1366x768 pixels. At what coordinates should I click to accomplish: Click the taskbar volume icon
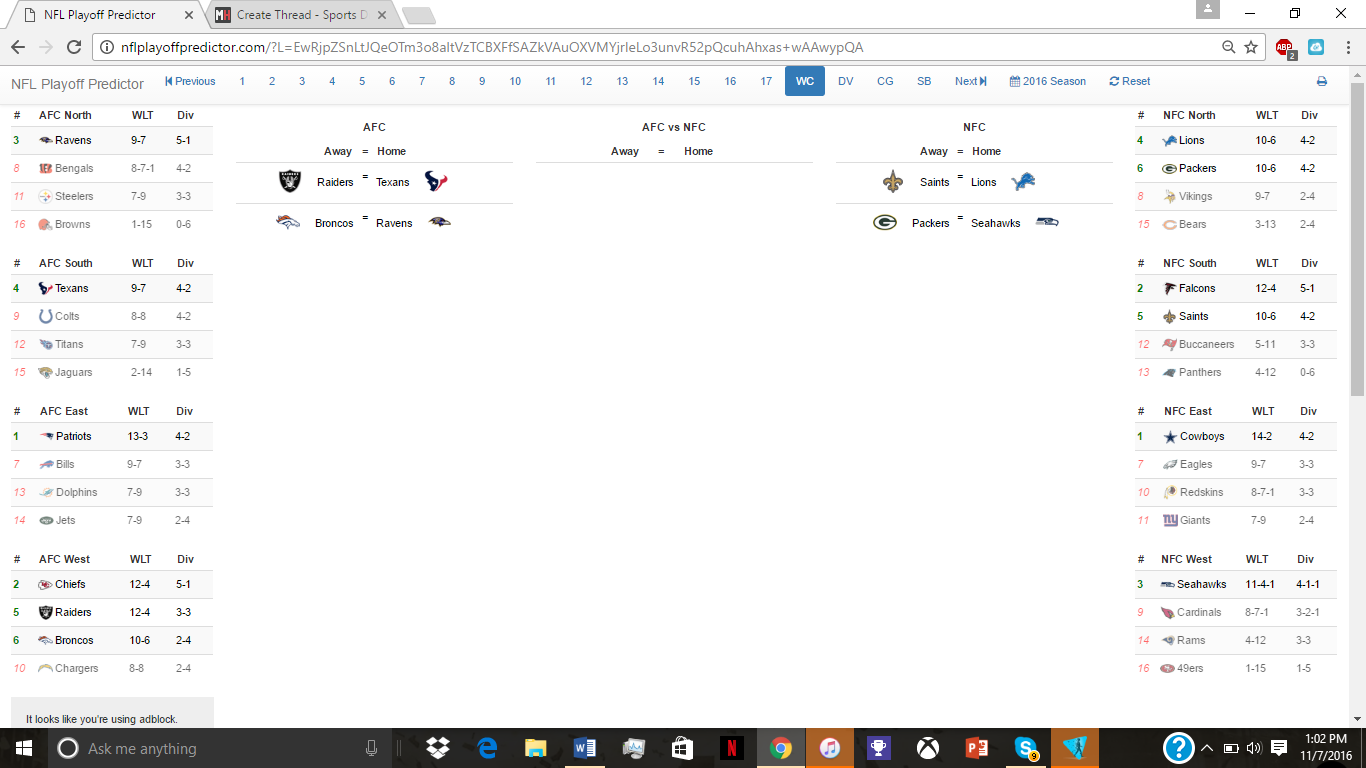(x=1255, y=748)
